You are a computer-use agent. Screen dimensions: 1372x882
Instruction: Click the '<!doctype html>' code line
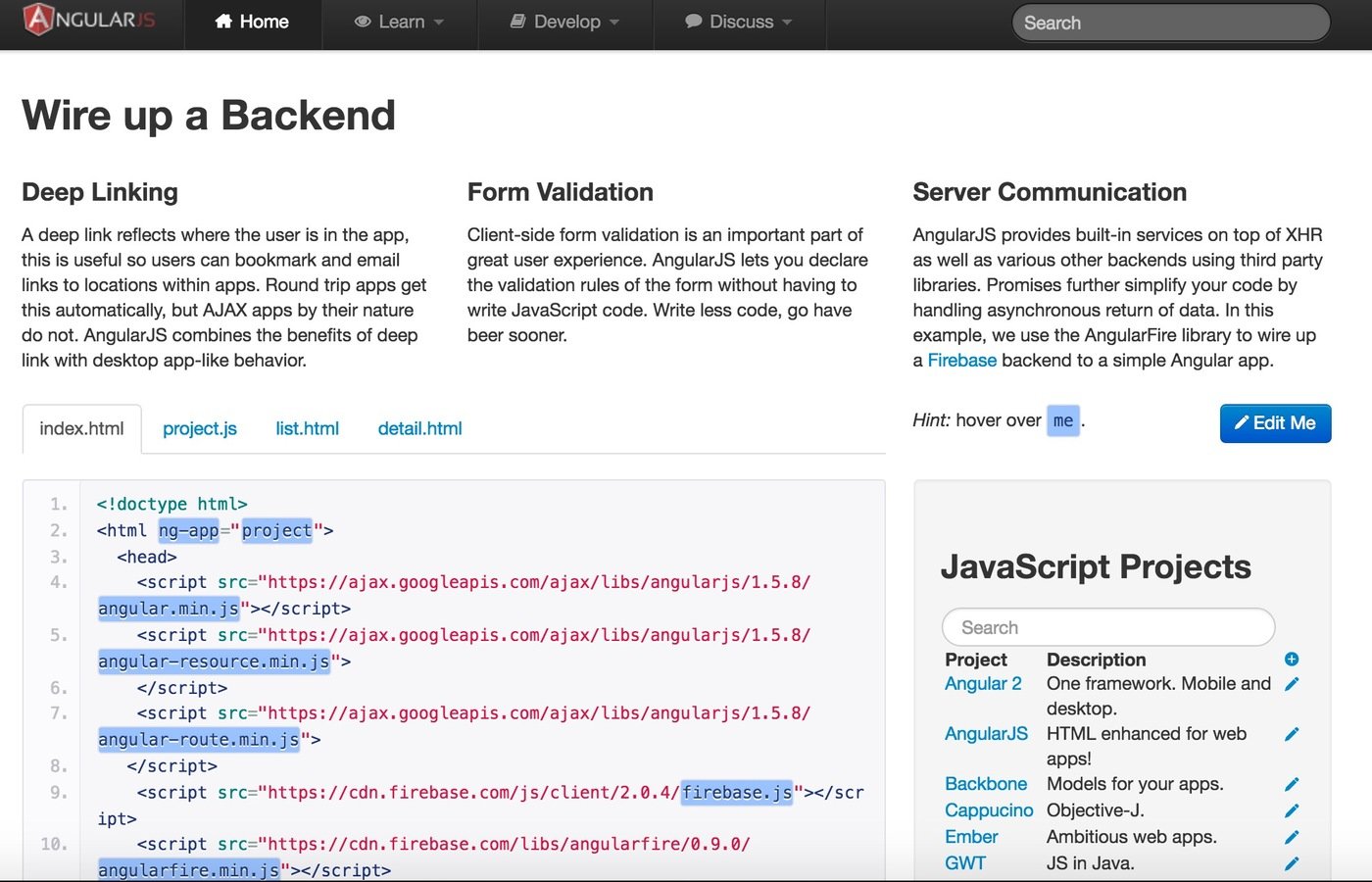pos(172,504)
